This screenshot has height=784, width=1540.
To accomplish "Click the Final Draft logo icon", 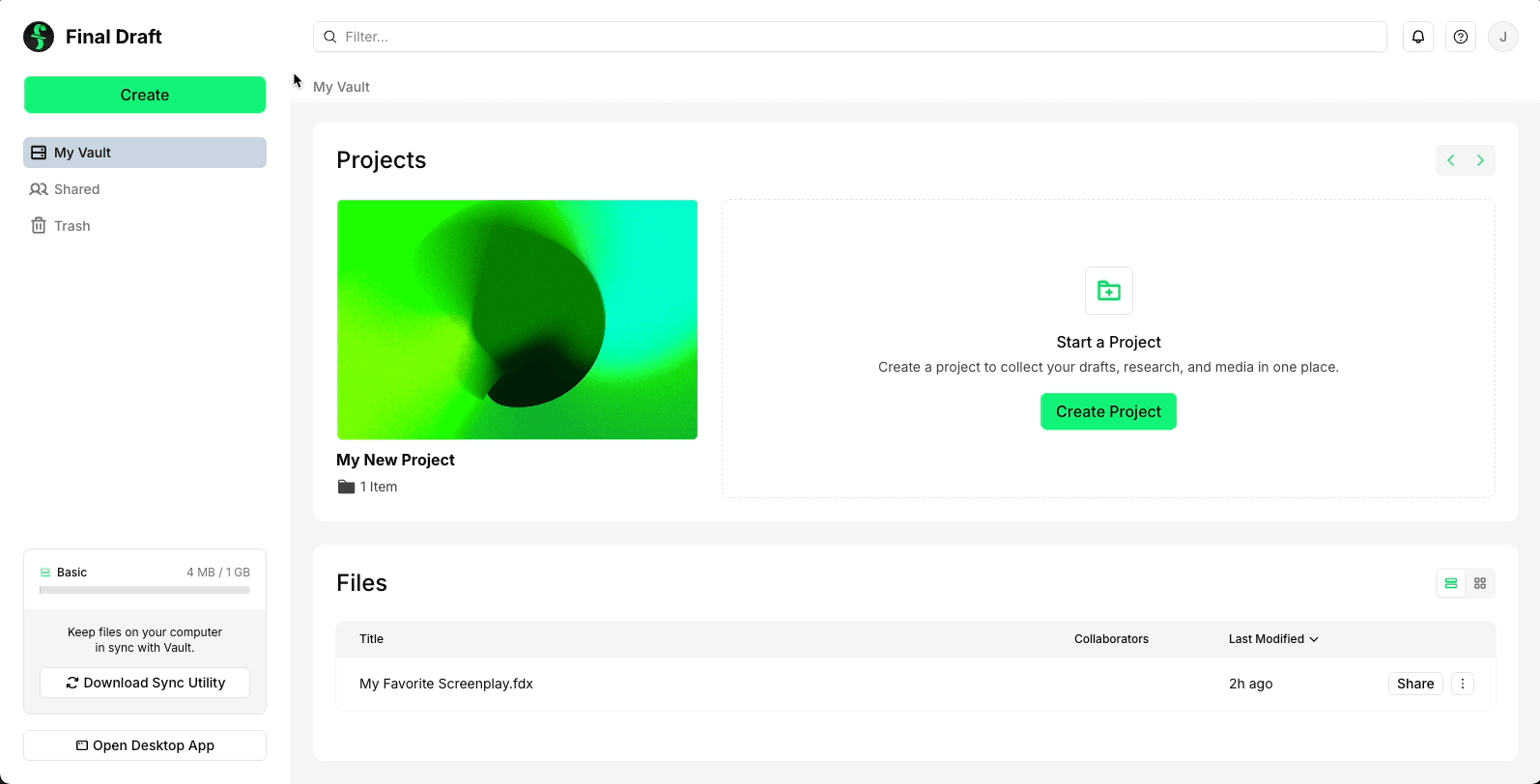I will 39,37.
